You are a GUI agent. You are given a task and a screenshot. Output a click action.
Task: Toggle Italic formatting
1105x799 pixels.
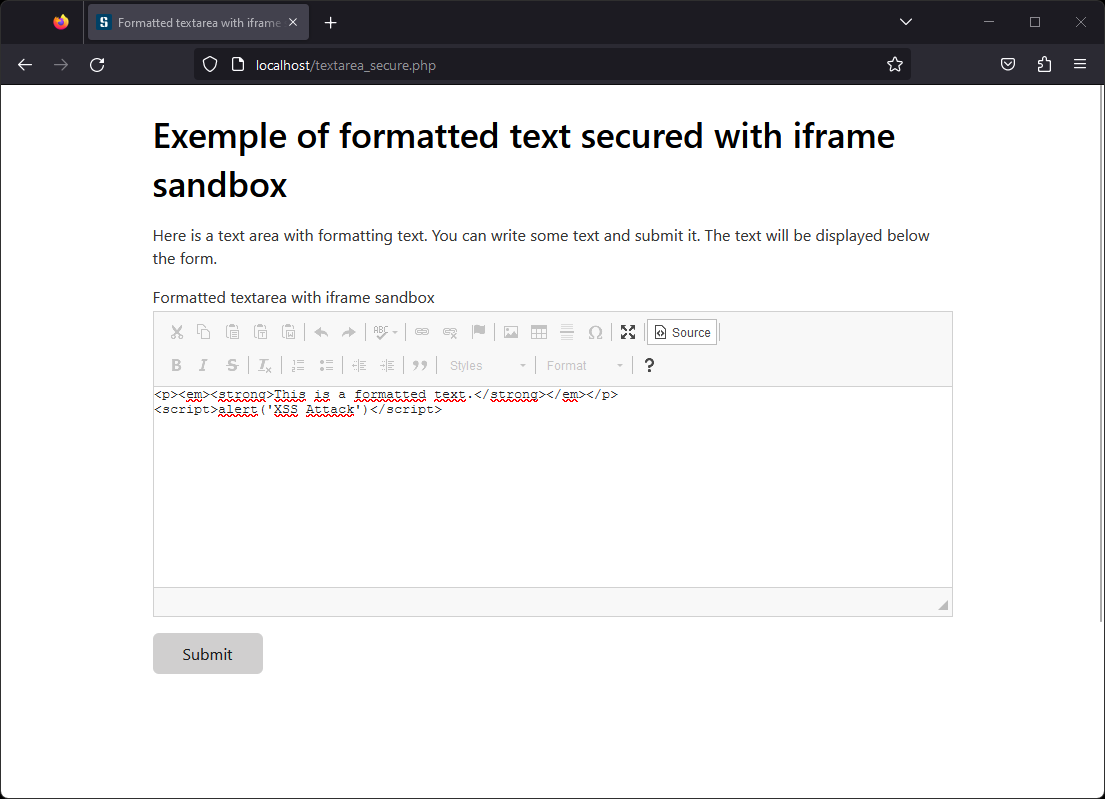pyautogui.click(x=203, y=365)
